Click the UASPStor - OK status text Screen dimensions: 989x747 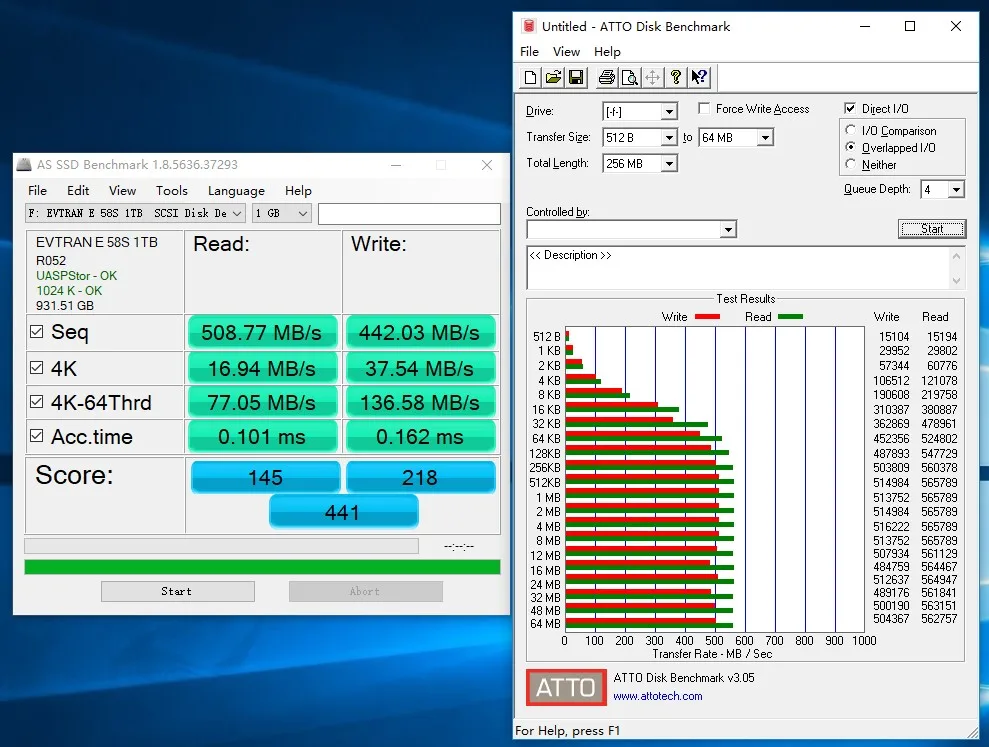(x=76, y=276)
